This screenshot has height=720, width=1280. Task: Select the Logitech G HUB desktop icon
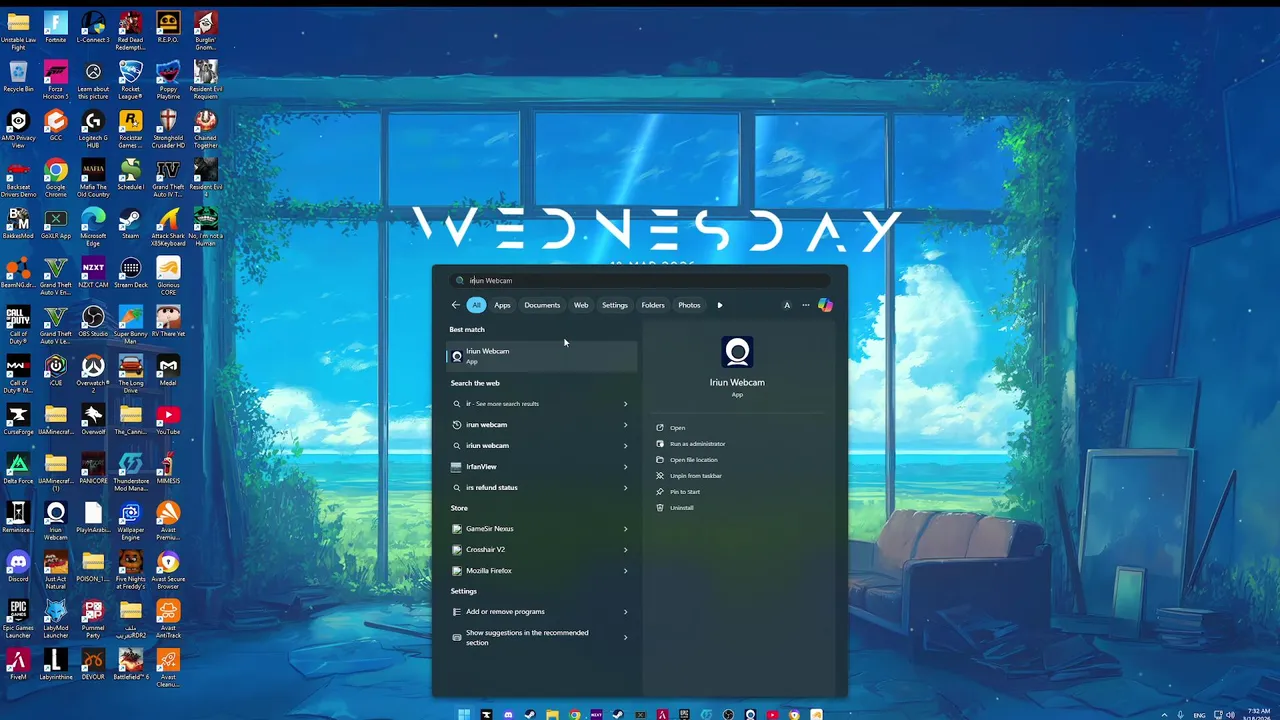point(93,129)
